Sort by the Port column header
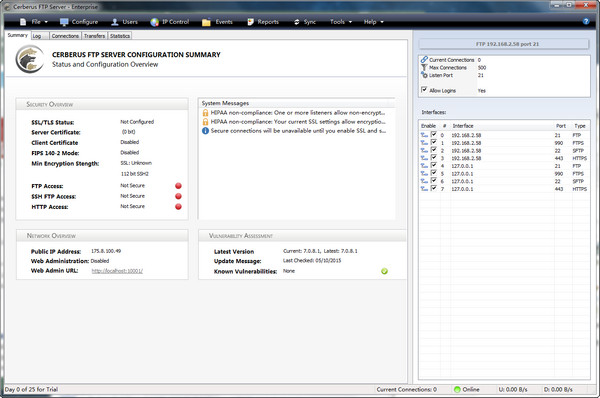Viewport: 600px width, 398px height. [562, 126]
